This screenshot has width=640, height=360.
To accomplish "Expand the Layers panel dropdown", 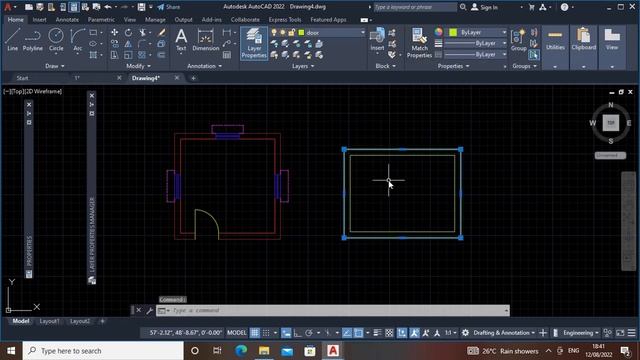I will point(303,66).
